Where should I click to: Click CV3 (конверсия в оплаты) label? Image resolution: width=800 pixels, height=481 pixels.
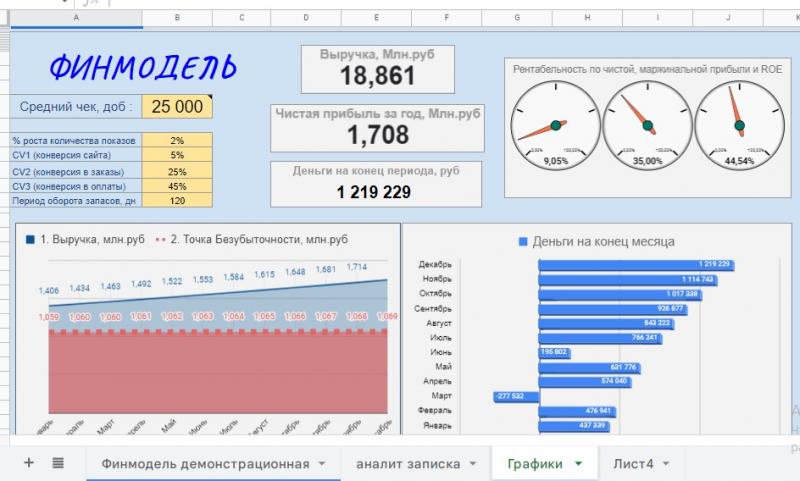pyautogui.click(x=69, y=186)
